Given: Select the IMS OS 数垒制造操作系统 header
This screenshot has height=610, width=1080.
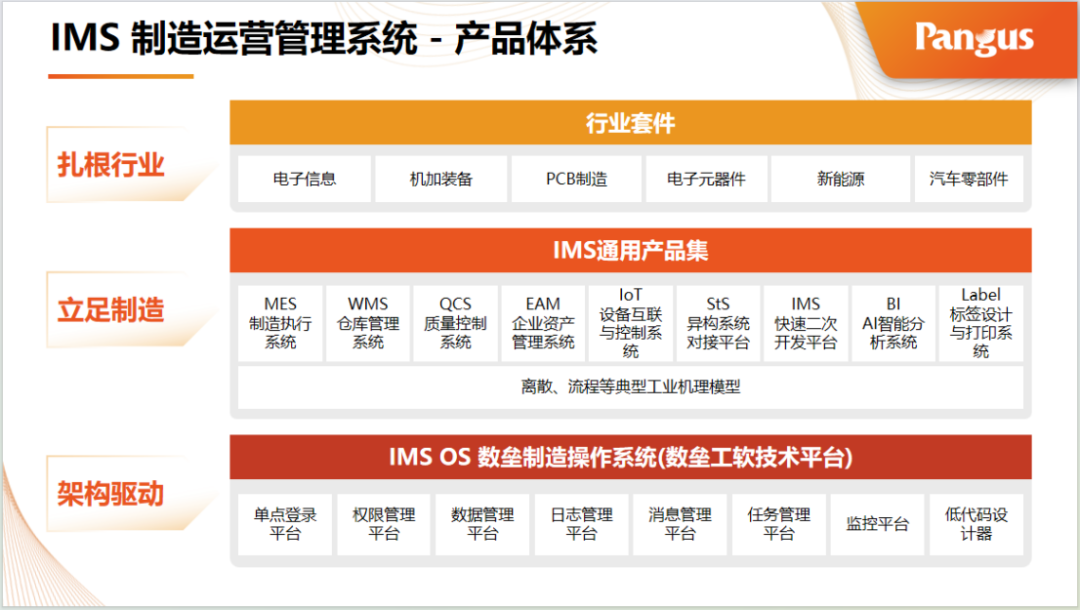Looking at the screenshot, I should 630,457.
